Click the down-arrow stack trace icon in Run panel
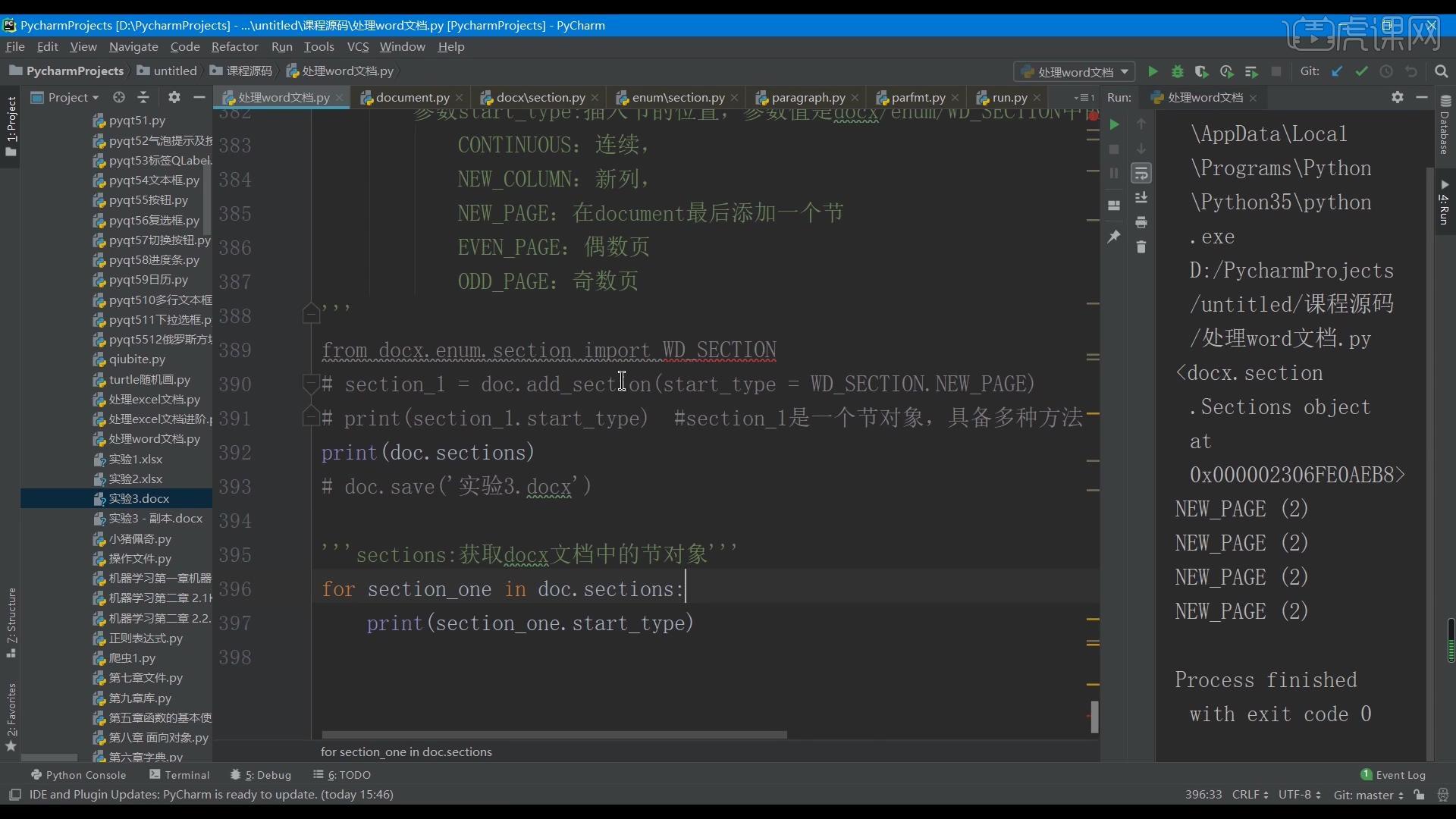Image resolution: width=1456 pixels, height=819 pixels. point(1141,149)
